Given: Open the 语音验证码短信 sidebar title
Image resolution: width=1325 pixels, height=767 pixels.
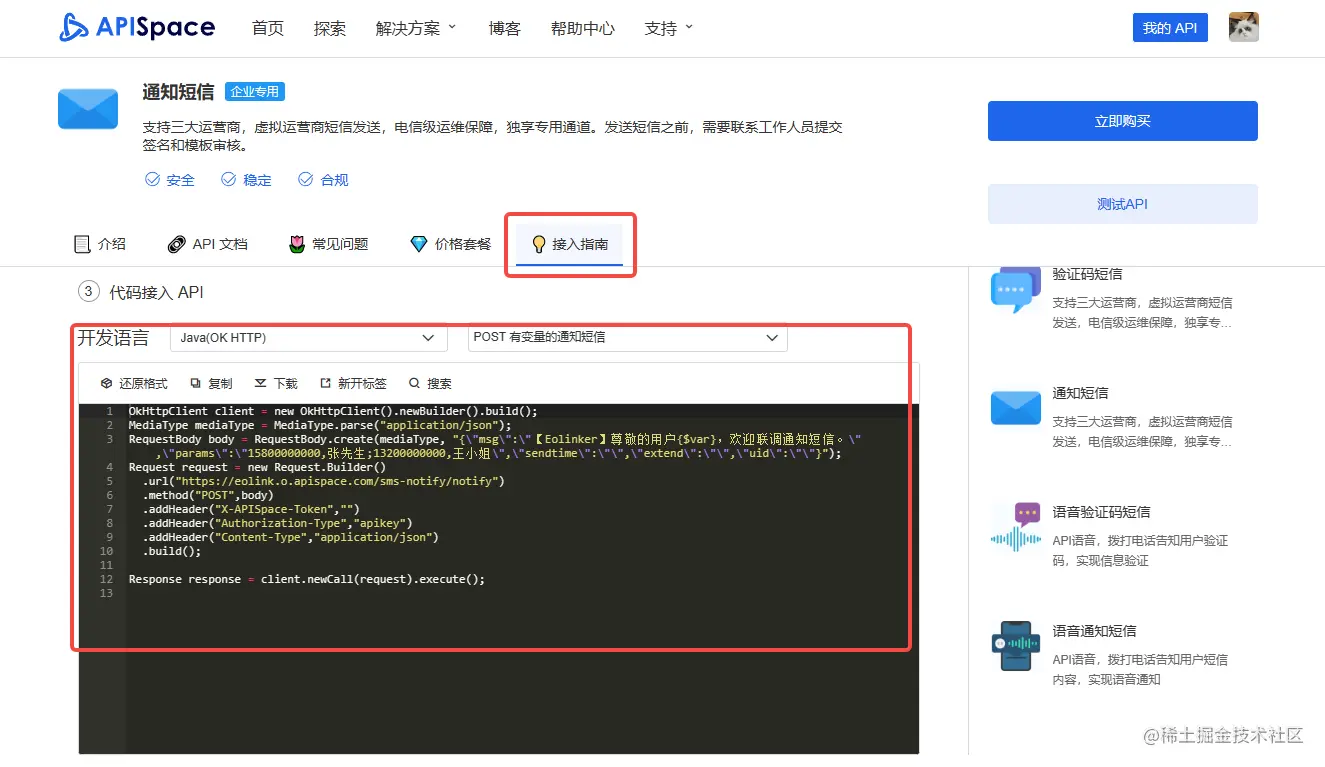Looking at the screenshot, I should (1101, 512).
